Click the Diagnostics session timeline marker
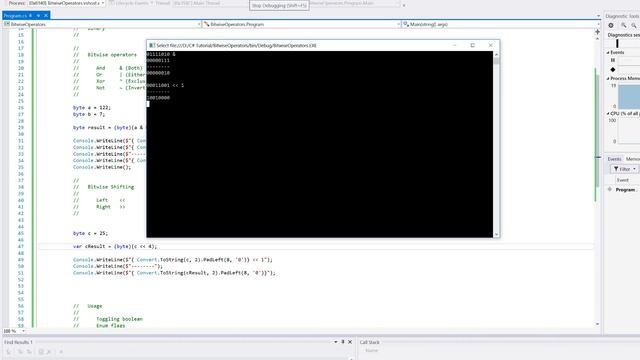 point(617,43)
